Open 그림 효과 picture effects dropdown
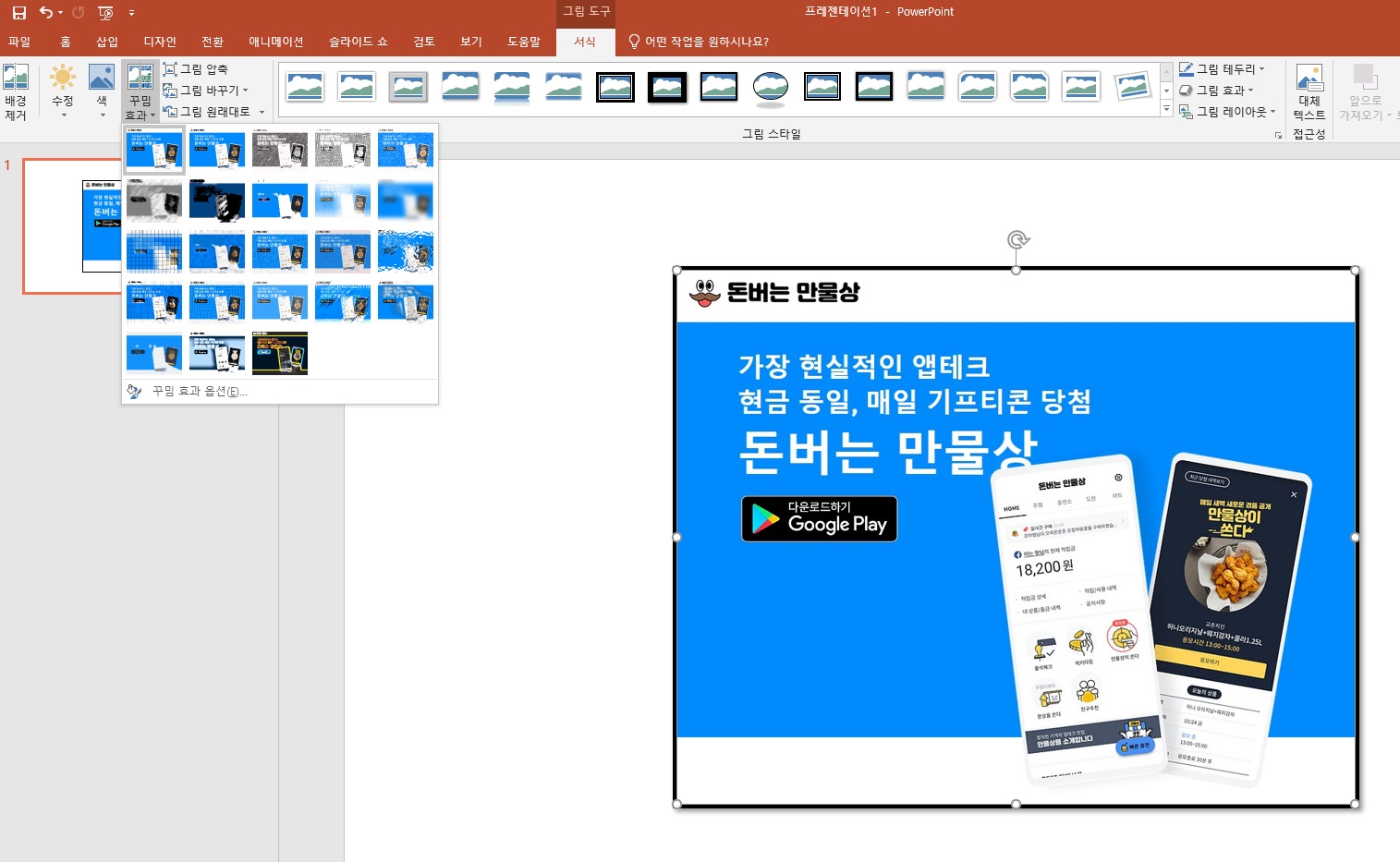 pos(1217,91)
